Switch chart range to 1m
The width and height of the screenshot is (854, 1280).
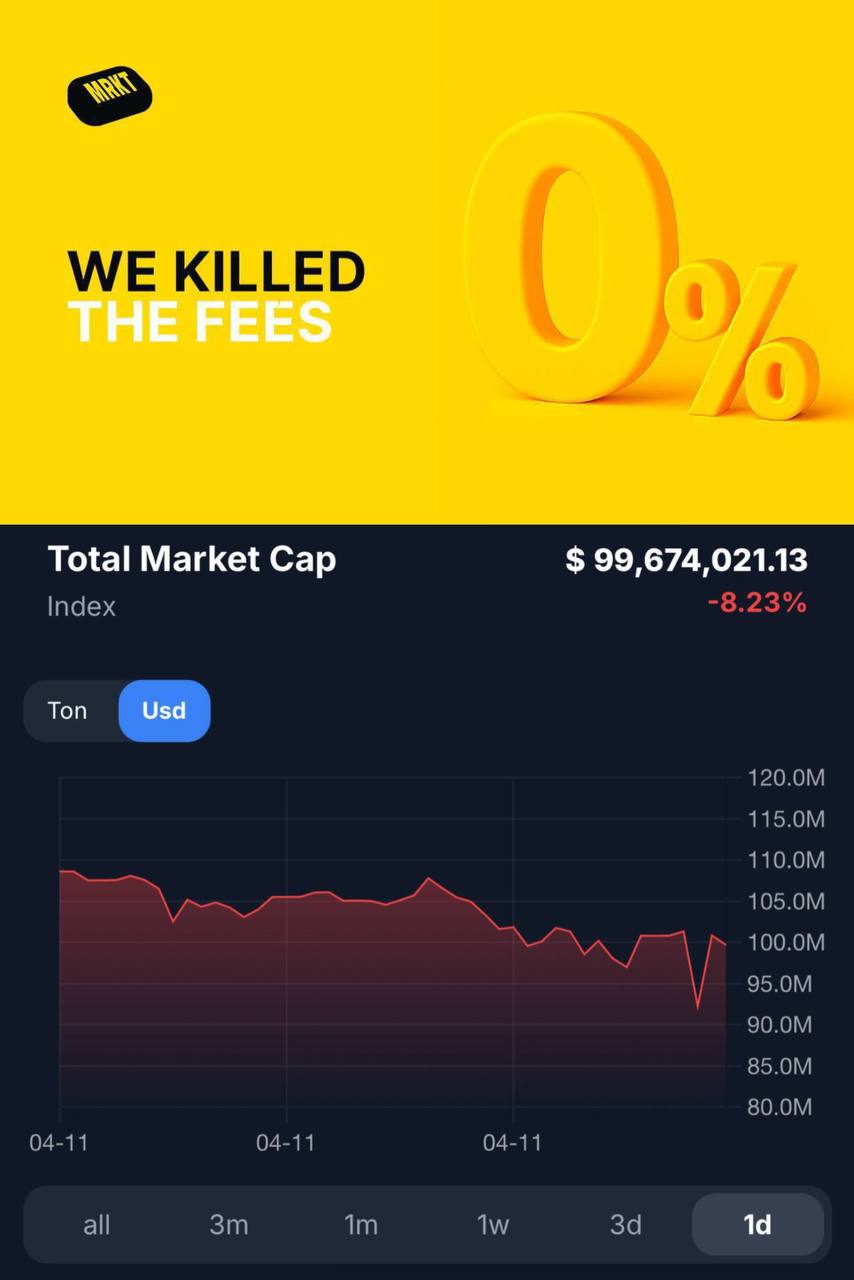[361, 1224]
